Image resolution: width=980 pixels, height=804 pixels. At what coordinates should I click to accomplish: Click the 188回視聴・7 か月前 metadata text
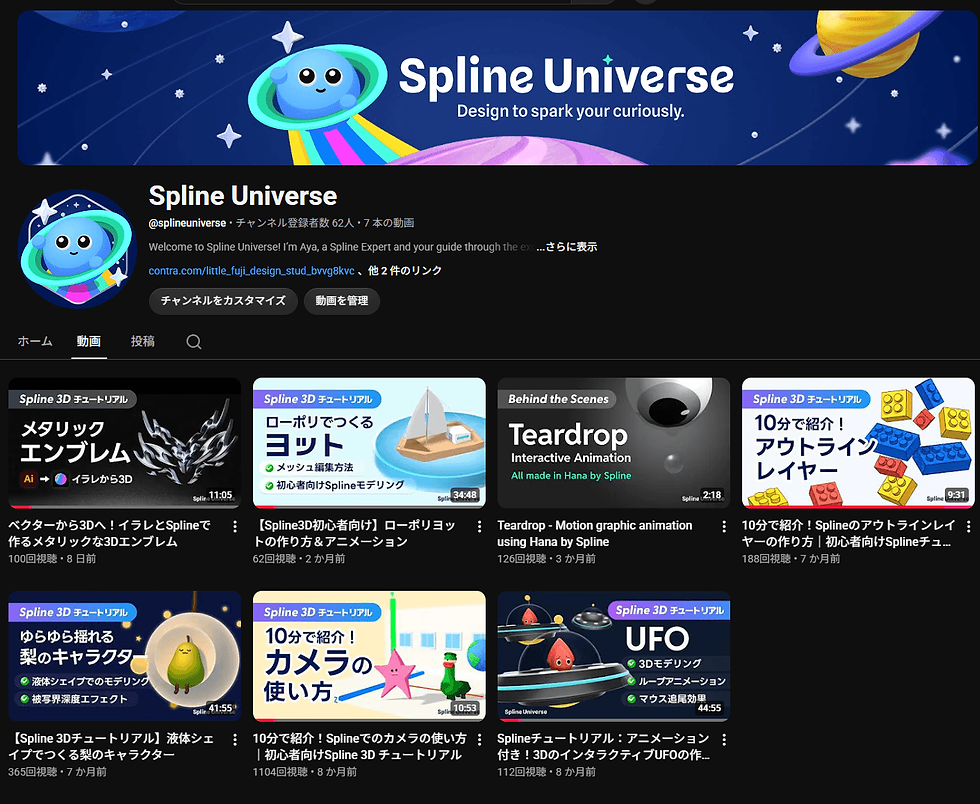[791, 558]
